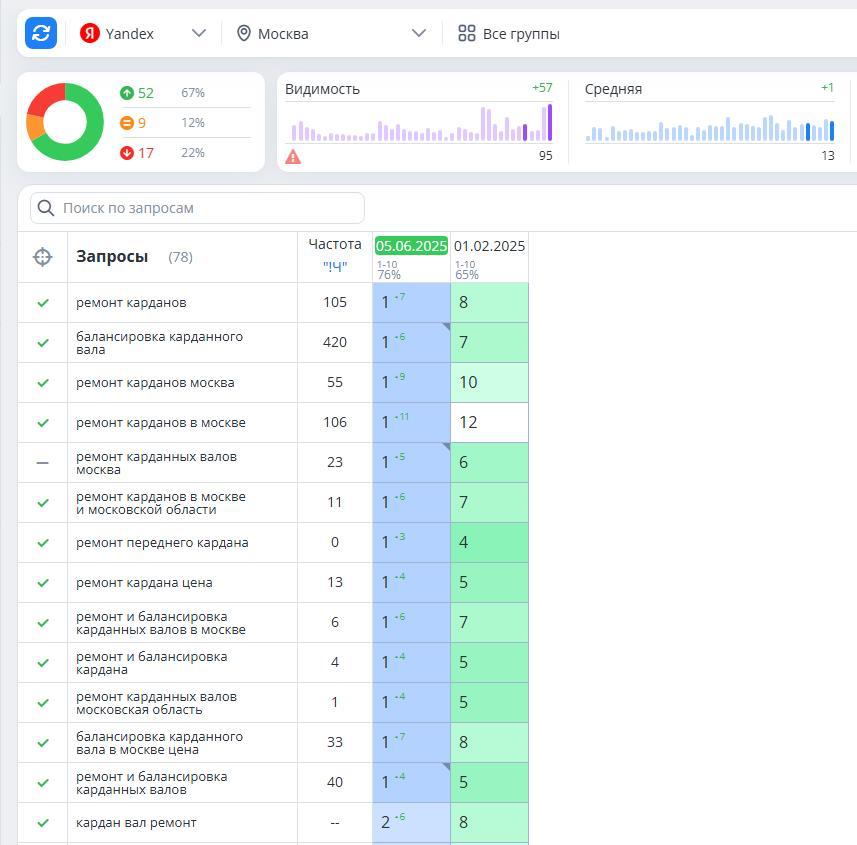Click the donut chart of position changes
Viewport: 857px width, 845px height.
(65, 122)
